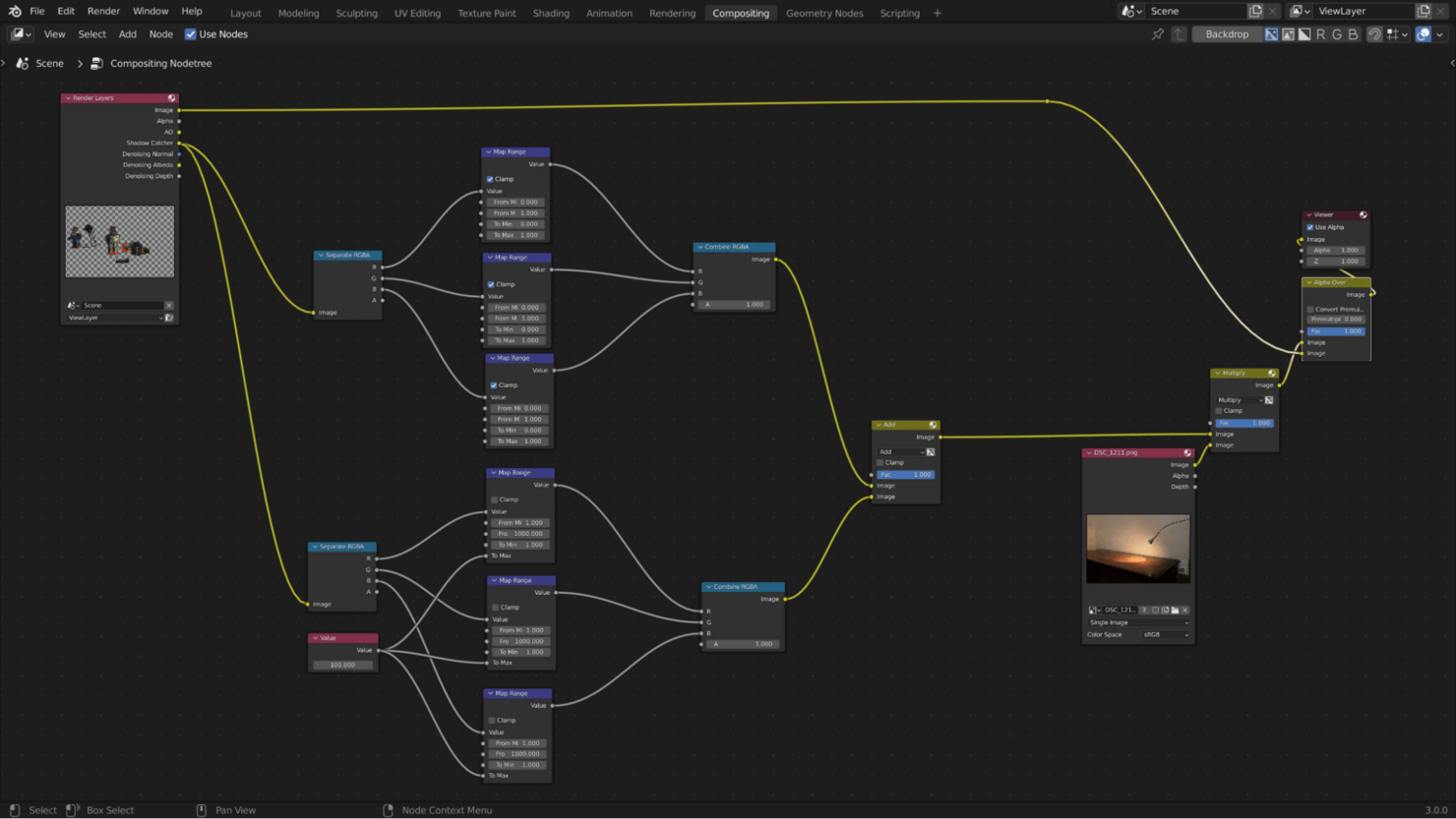The height and width of the screenshot is (819, 1456).
Task: Open the editor type selector icon
Action: coord(20,33)
